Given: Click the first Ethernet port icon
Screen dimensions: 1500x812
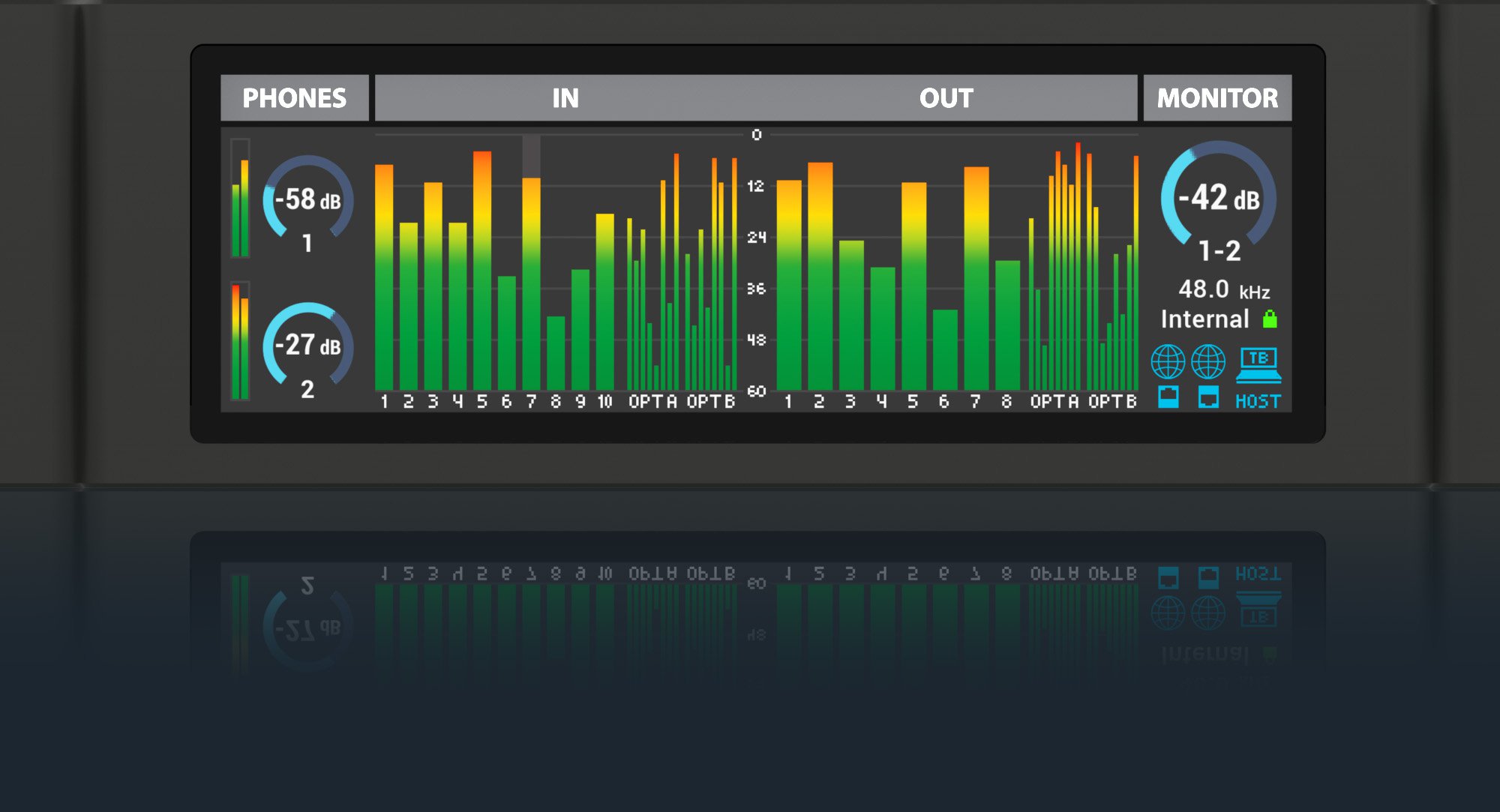Looking at the screenshot, I should [1168, 397].
